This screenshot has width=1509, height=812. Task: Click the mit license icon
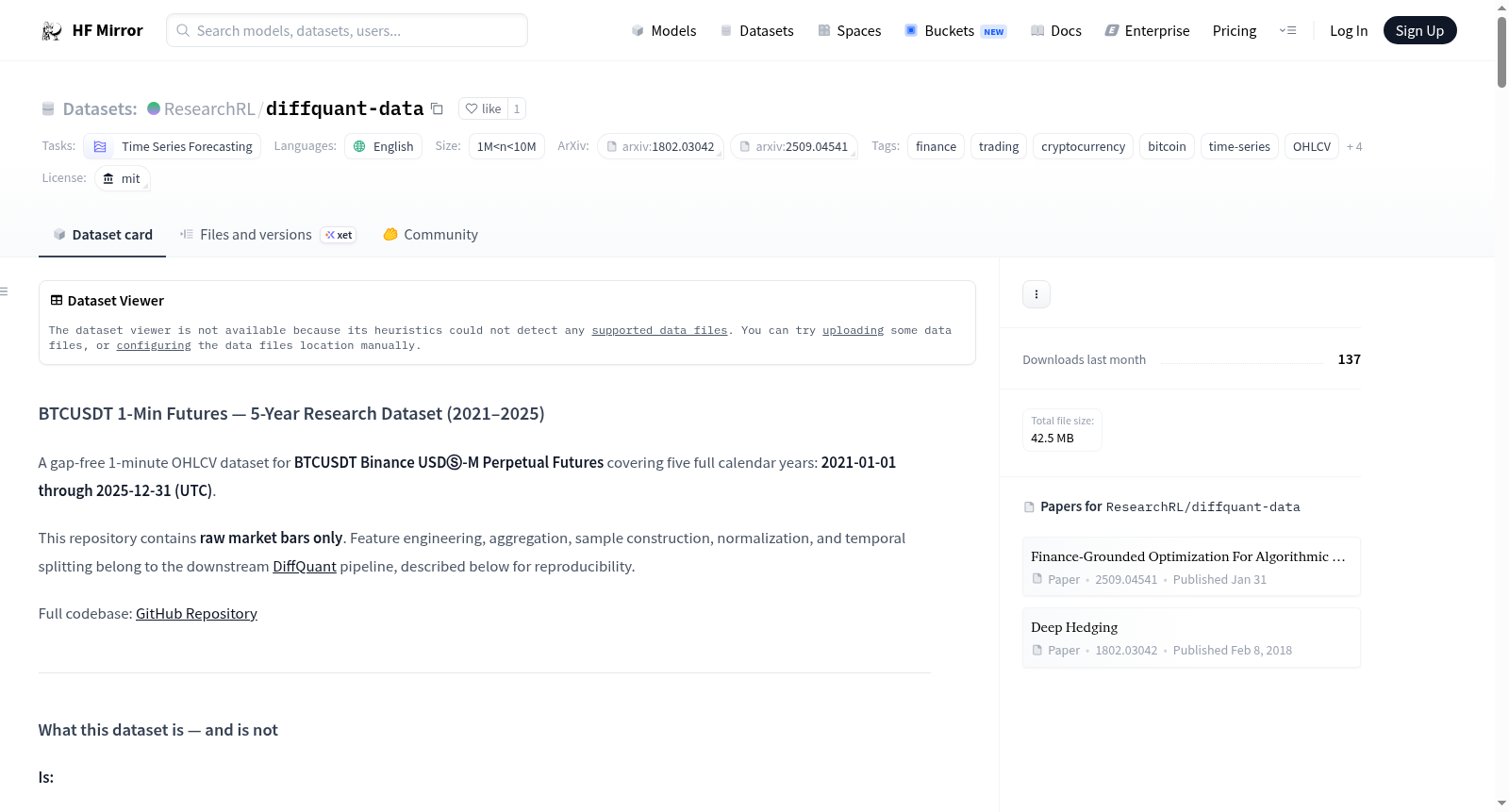(108, 178)
